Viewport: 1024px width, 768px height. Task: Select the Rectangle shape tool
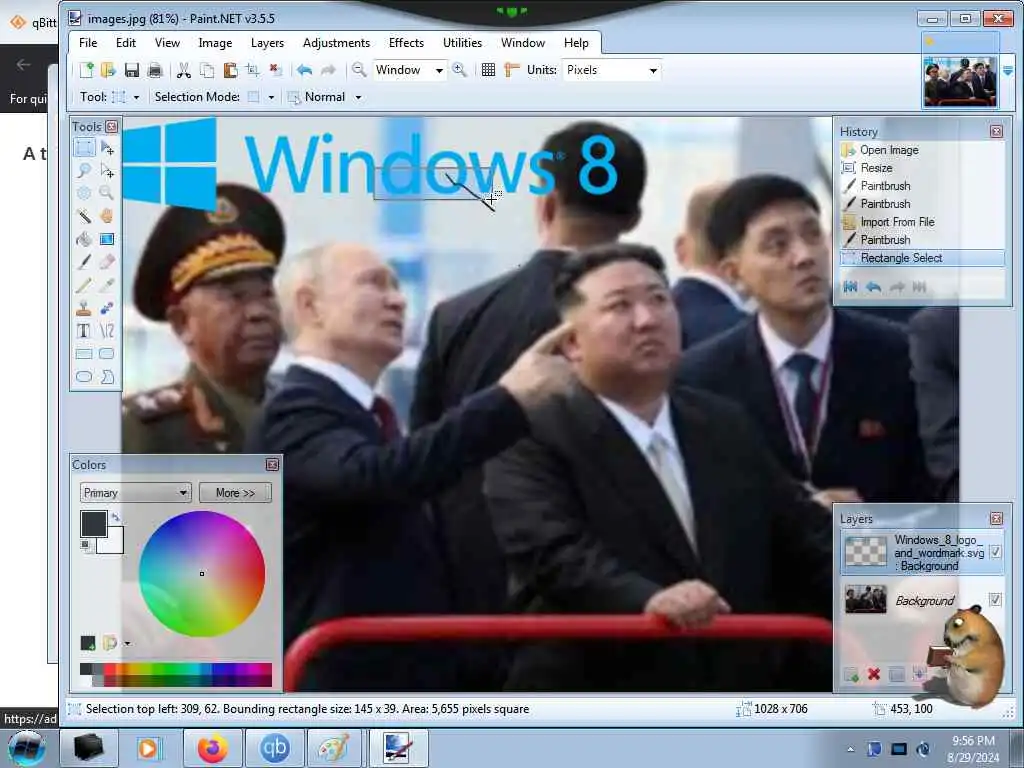pos(84,353)
